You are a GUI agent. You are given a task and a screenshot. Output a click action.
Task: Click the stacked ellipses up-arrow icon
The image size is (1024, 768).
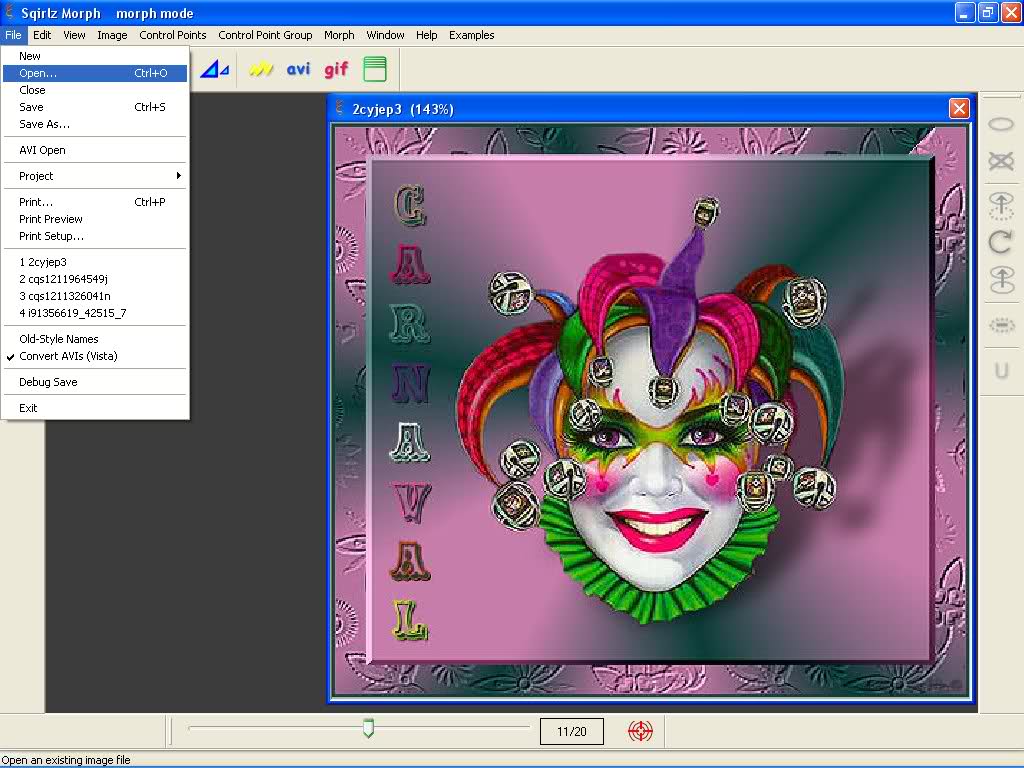pyautogui.click(x=1000, y=280)
